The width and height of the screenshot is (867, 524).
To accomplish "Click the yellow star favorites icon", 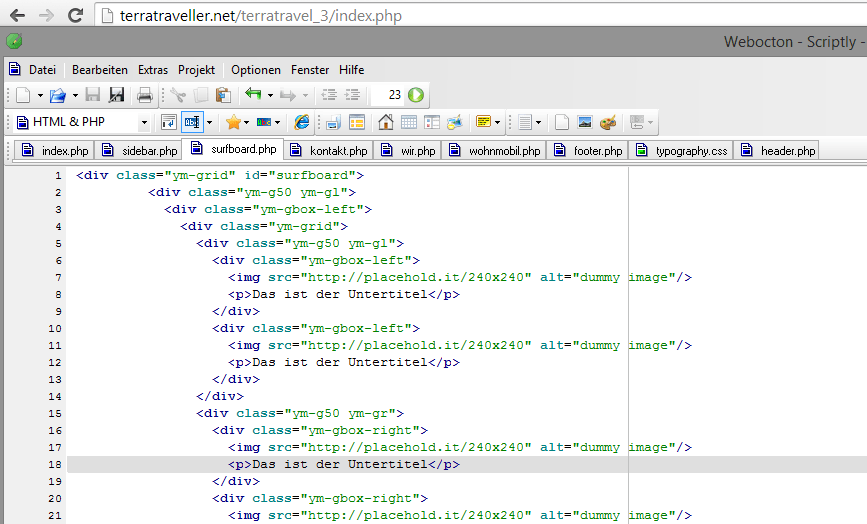I will (233, 122).
